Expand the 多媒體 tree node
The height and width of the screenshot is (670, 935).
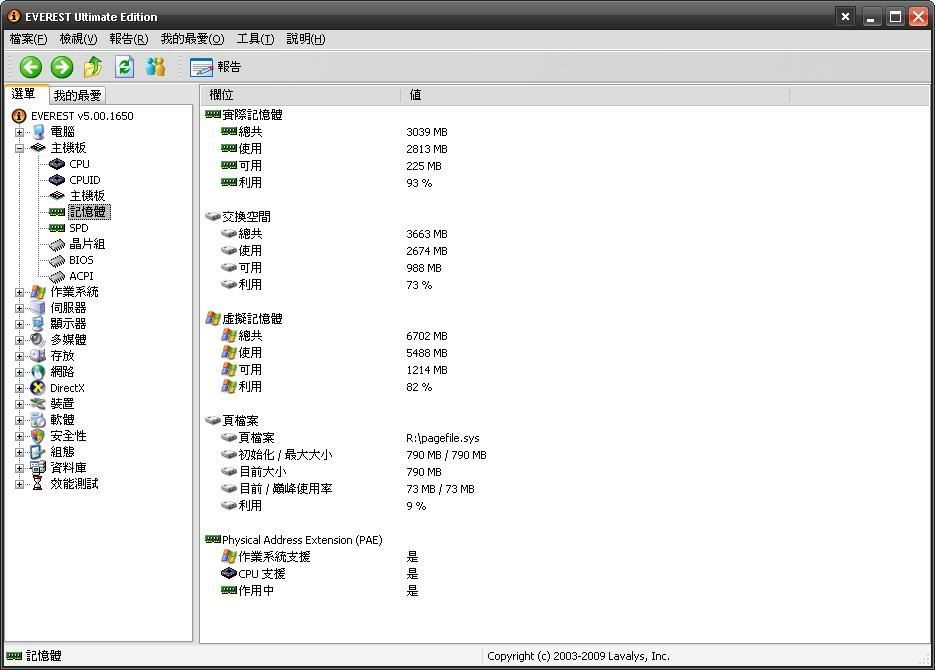pos(19,340)
